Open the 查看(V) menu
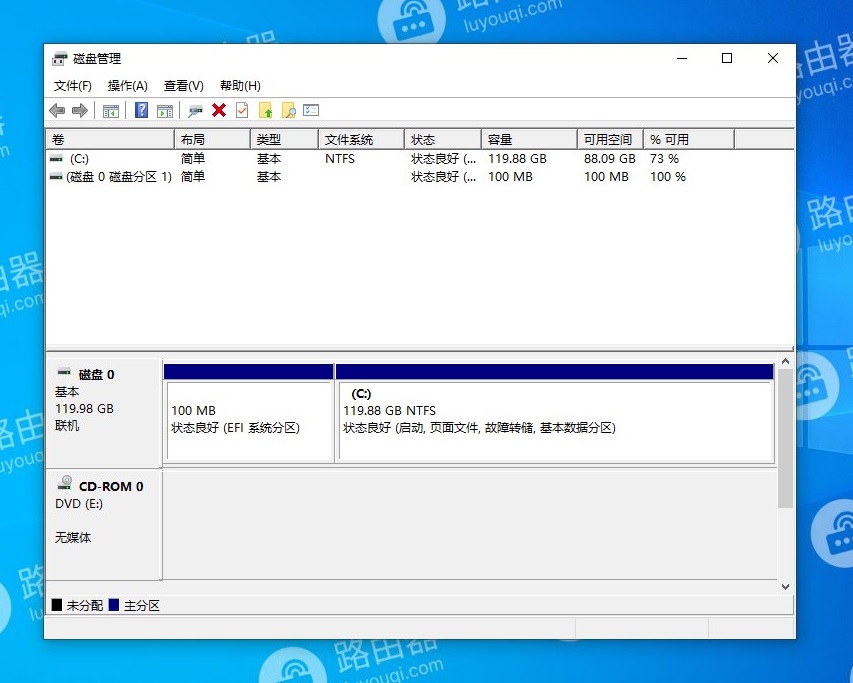 (184, 86)
